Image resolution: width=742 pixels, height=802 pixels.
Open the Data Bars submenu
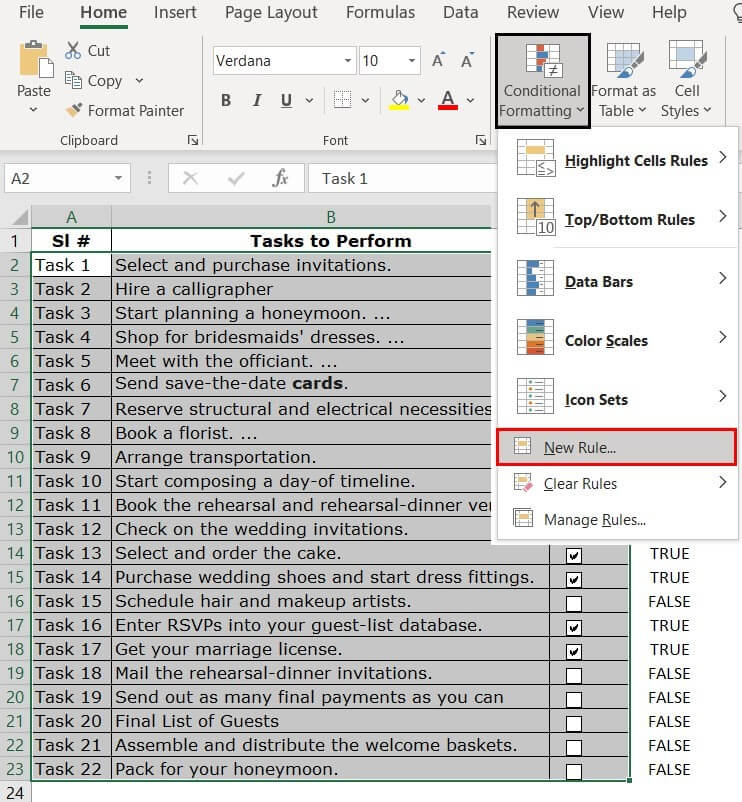(617, 279)
